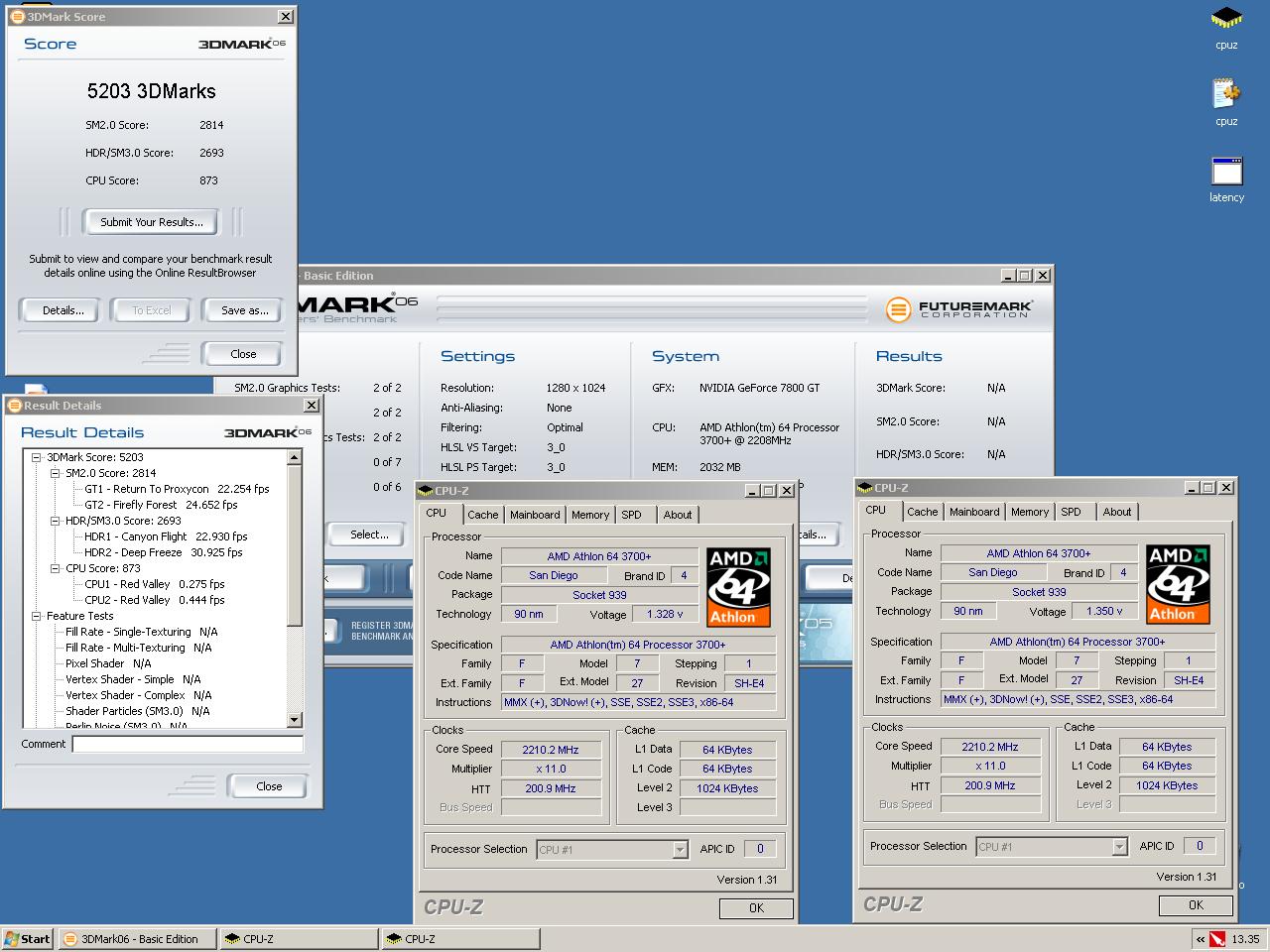The width and height of the screenshot is (1270, 952).
Task: Switch to Memory tab in right CPU-Z
Action: pos(1030,512)
